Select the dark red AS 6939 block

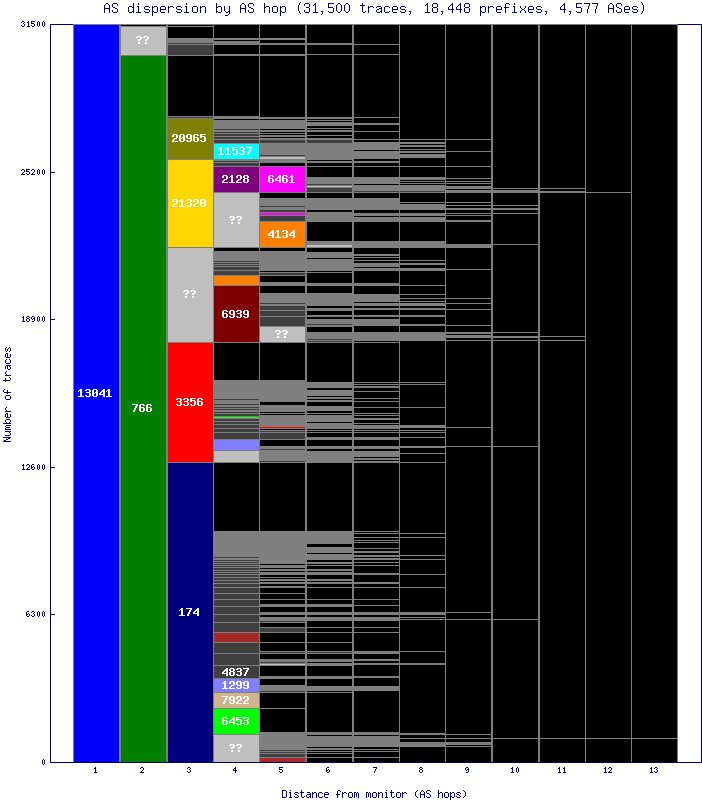236,314
